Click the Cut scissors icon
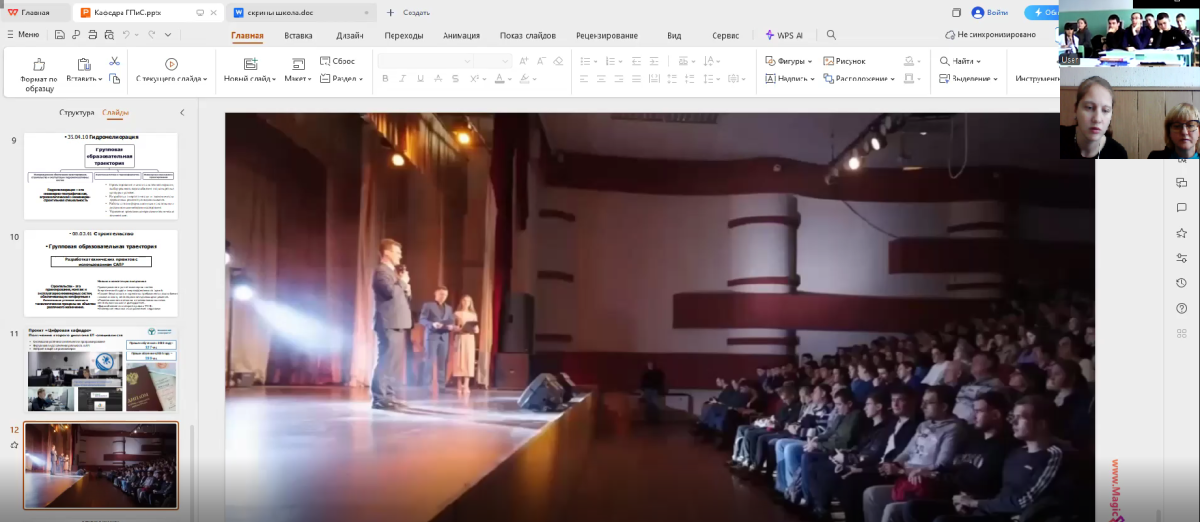The image size is (1200, 522). (x=114, y=62)
